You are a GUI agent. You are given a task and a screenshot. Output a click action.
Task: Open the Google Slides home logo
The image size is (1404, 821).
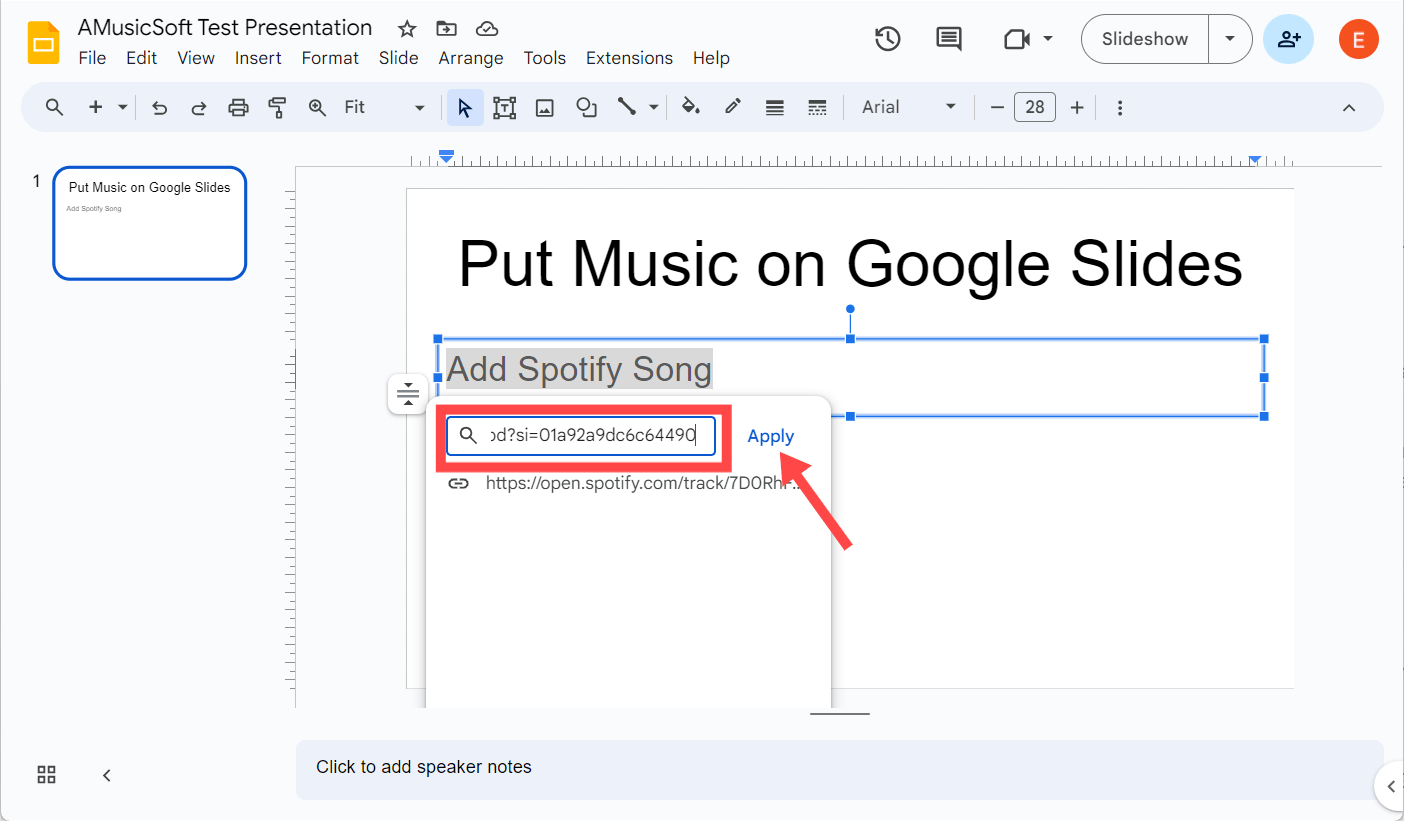pyautogui.click(x=43, y=42)
